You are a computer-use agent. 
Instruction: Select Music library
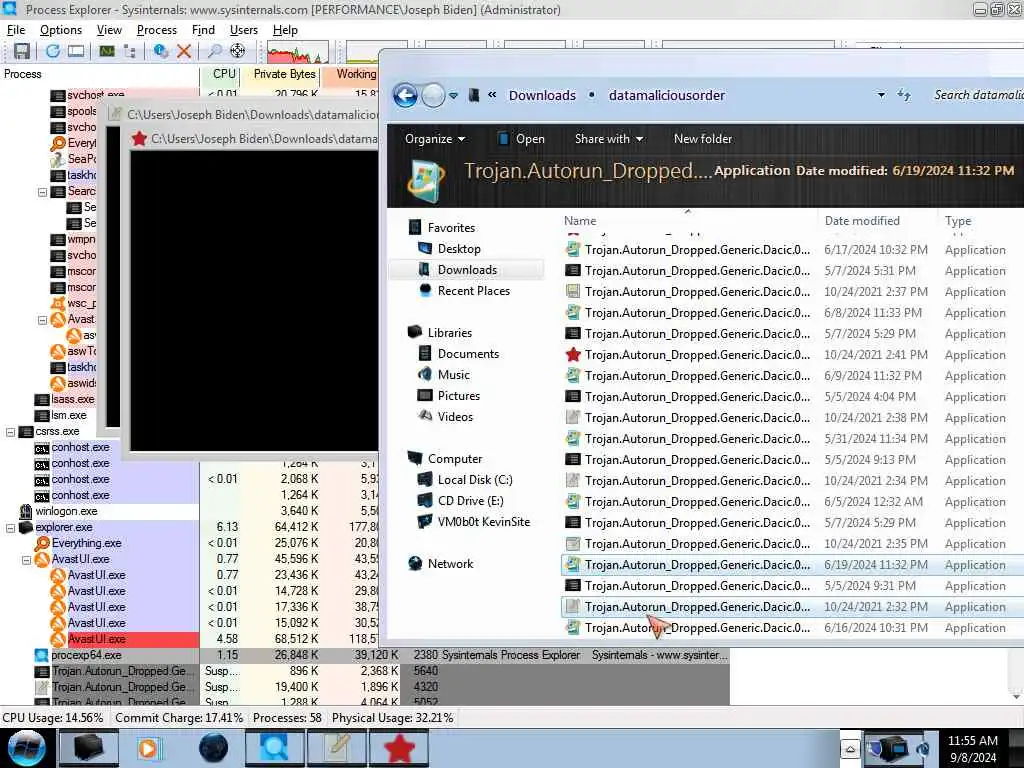coord(454,375)
